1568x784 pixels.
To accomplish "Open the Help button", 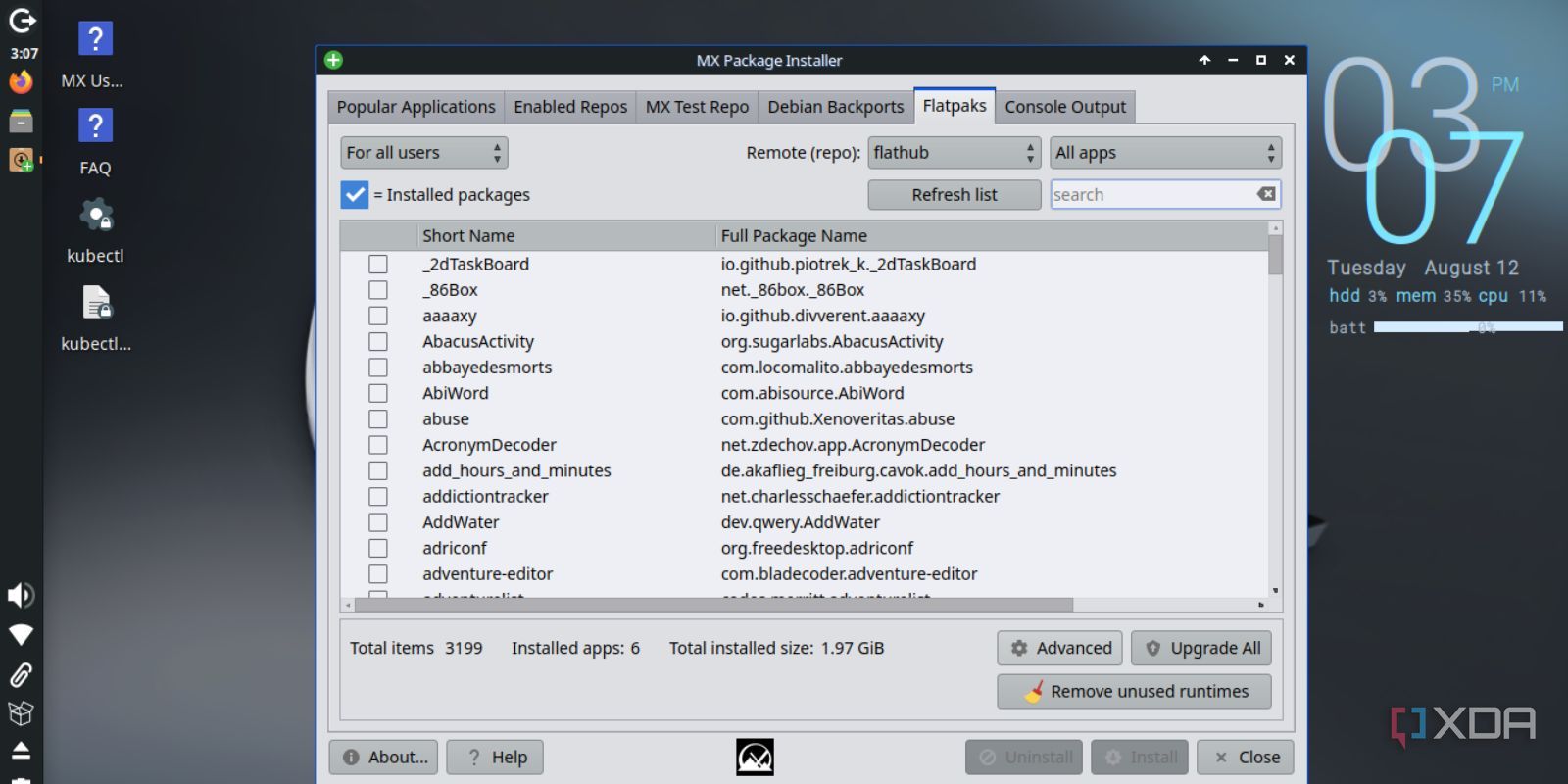I will pos(495,757).
